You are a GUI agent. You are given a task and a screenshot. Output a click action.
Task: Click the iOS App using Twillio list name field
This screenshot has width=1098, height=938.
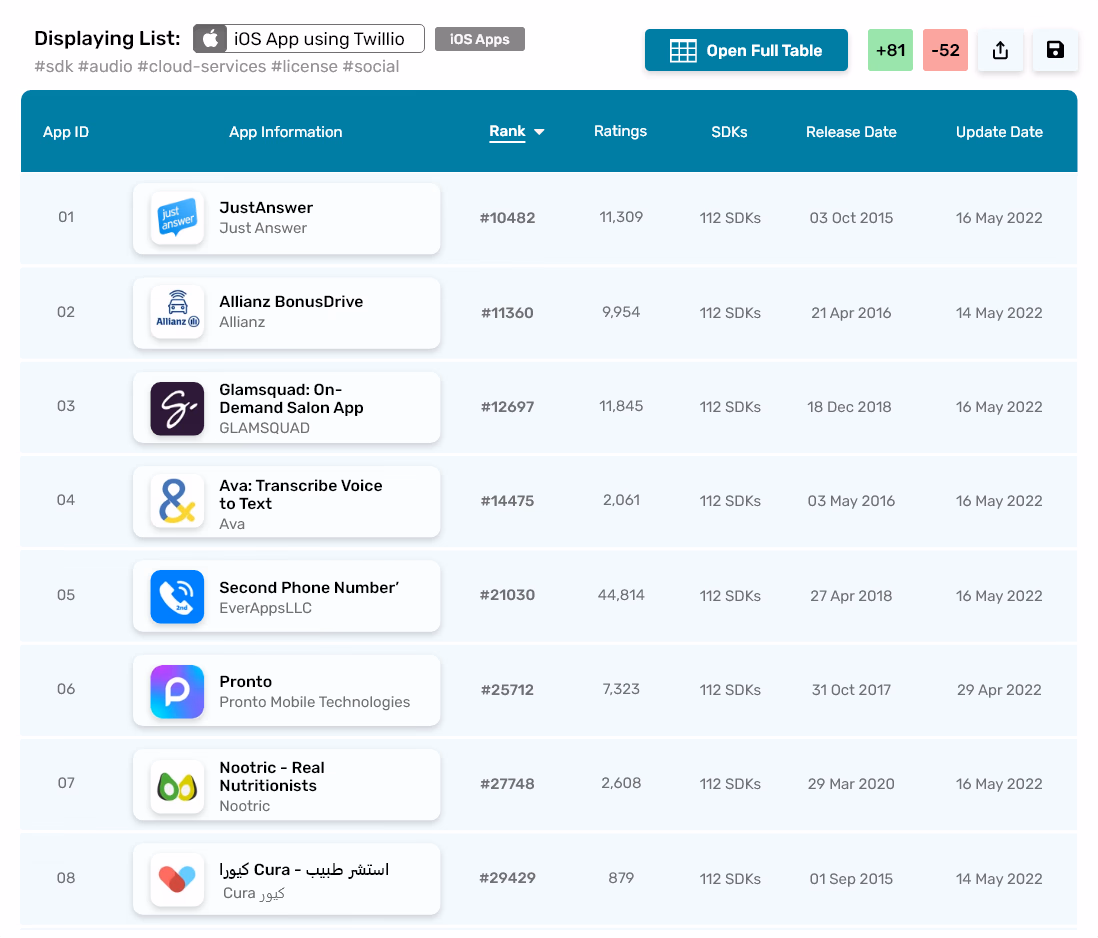coord(309,38)
